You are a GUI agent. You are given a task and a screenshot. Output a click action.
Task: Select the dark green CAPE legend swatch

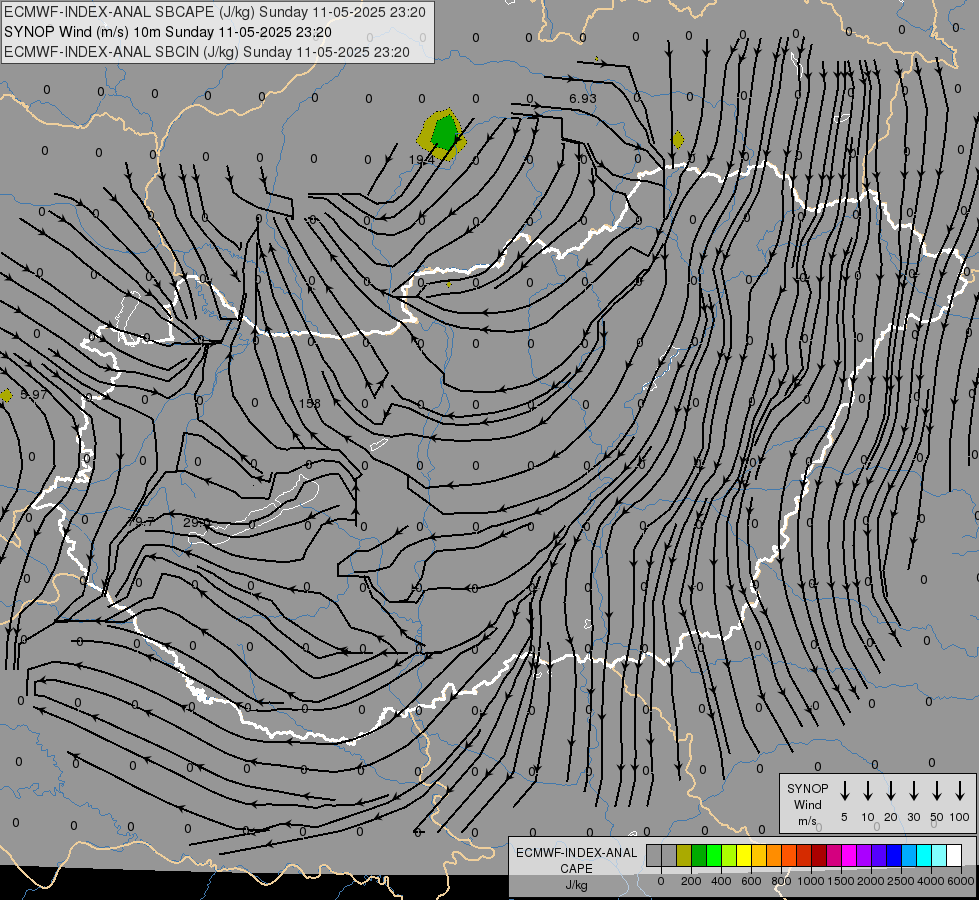click(x=699, y=856)
